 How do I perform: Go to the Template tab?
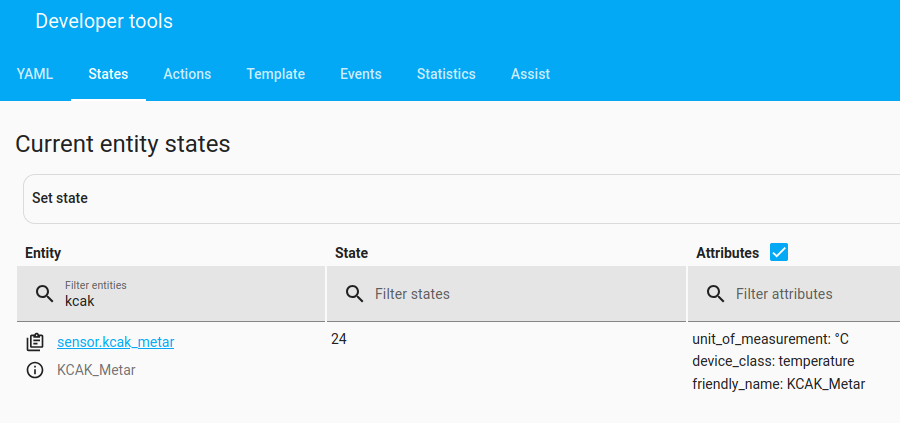276,74
